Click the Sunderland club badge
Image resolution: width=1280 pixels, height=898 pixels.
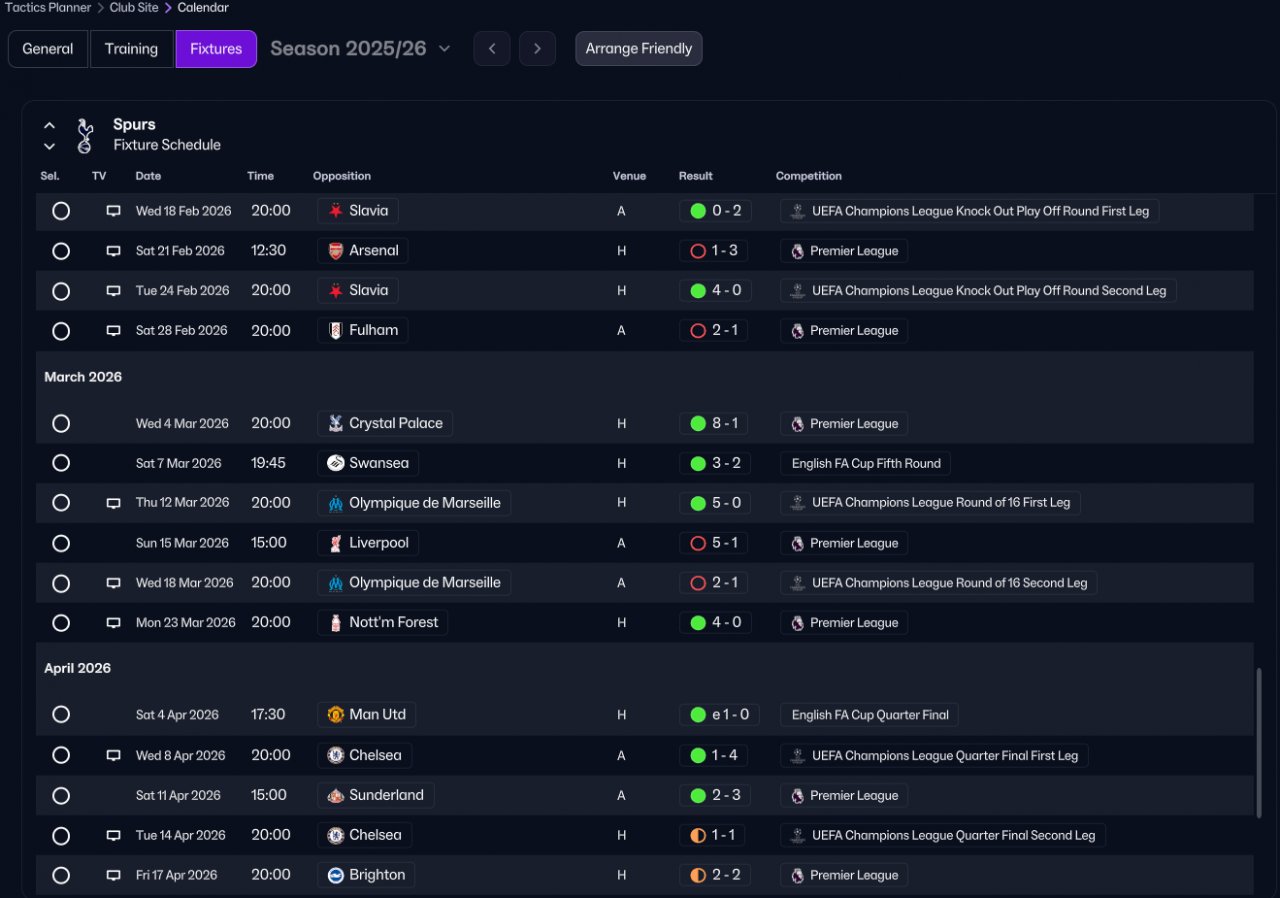[336, 795]
